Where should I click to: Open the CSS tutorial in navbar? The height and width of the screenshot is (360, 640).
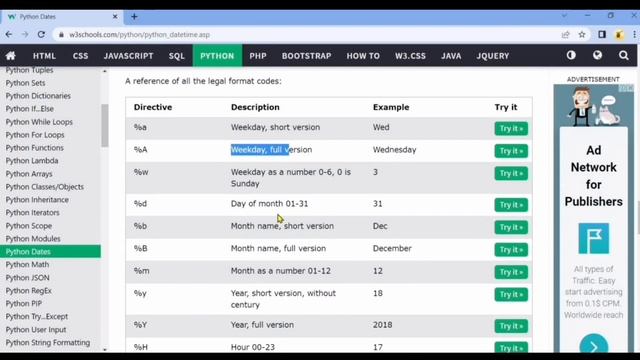[x=80, y=56]
